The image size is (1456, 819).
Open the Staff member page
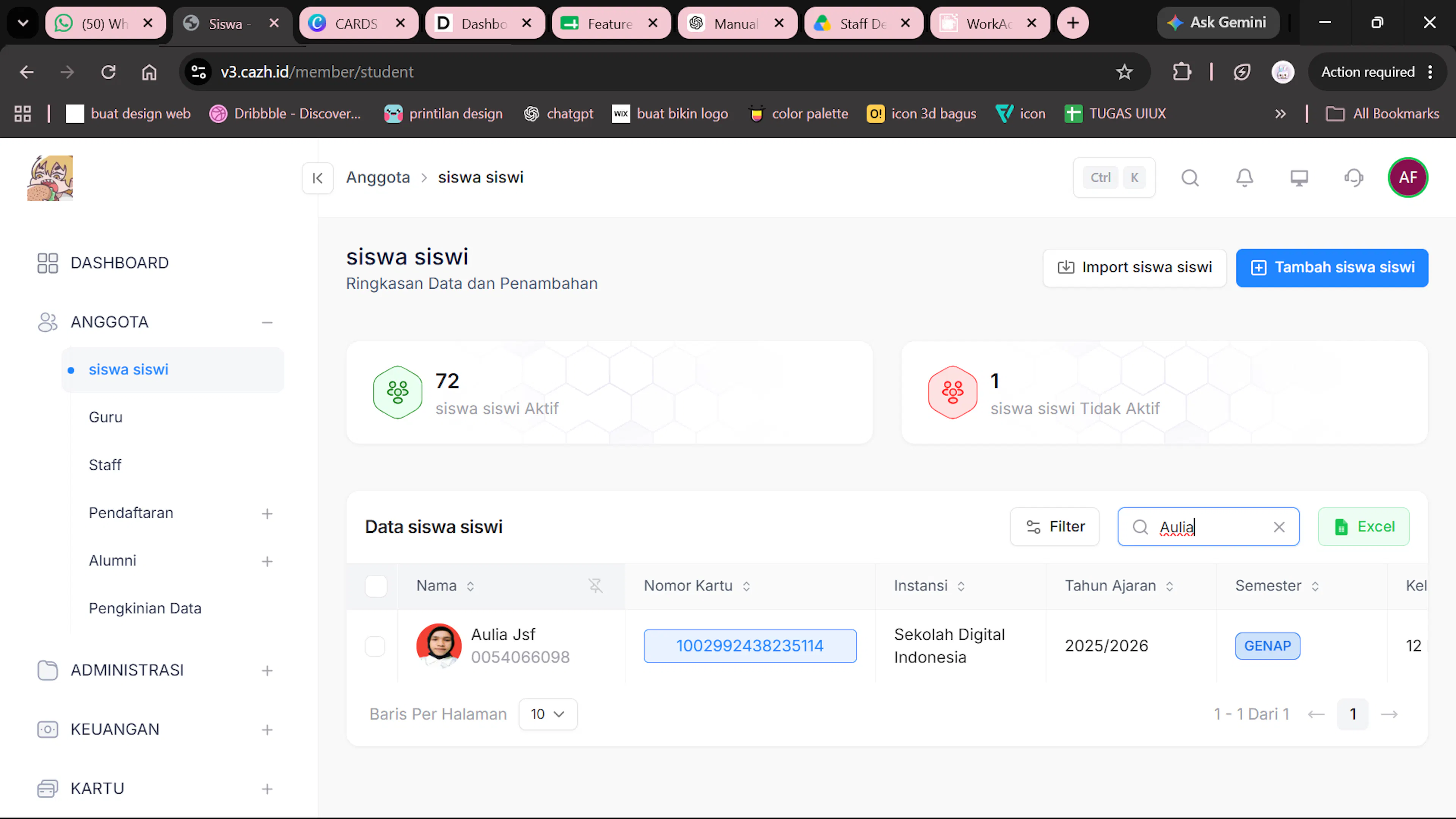pyautogui.click(x=105, y=465)
